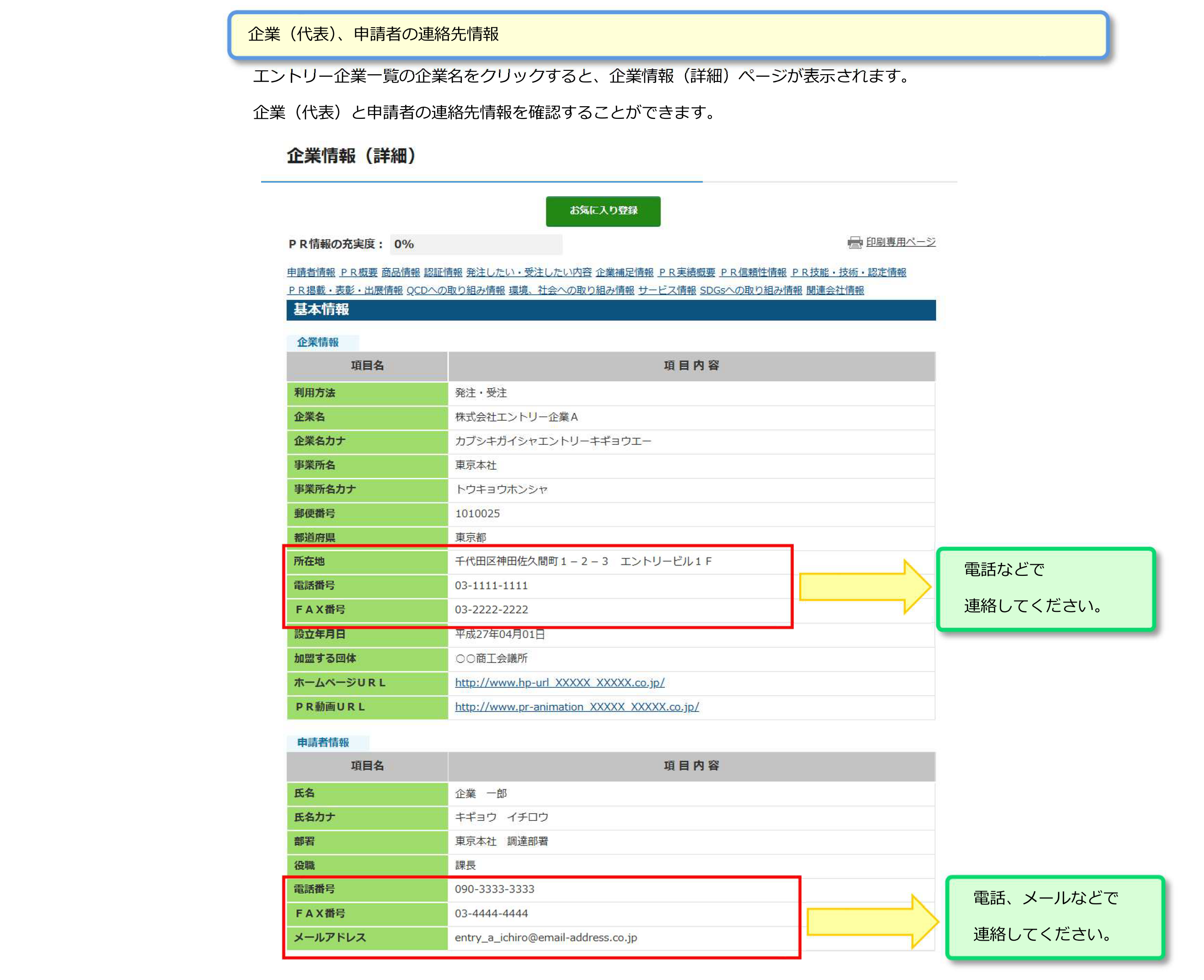Click the お気に入り登録 button
Screen dimensions: 1204x980
[x=603, y=211]
